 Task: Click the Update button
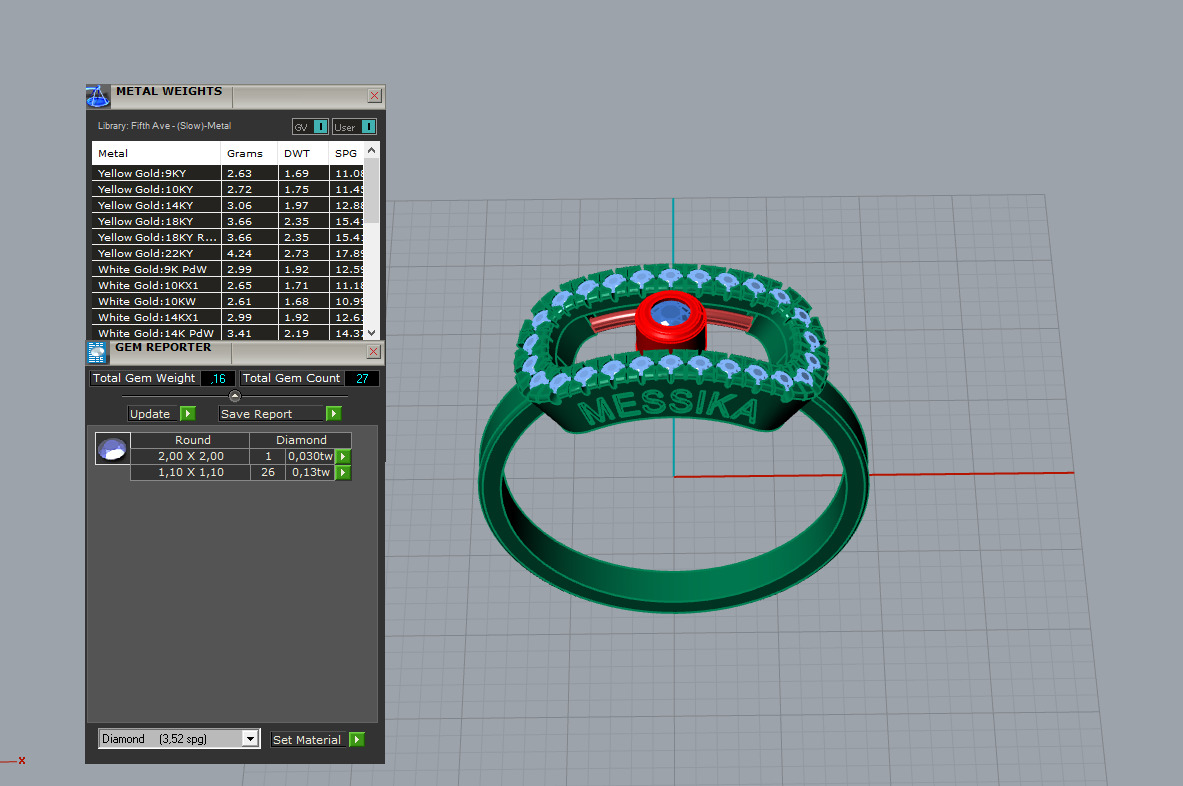[154, 413]
